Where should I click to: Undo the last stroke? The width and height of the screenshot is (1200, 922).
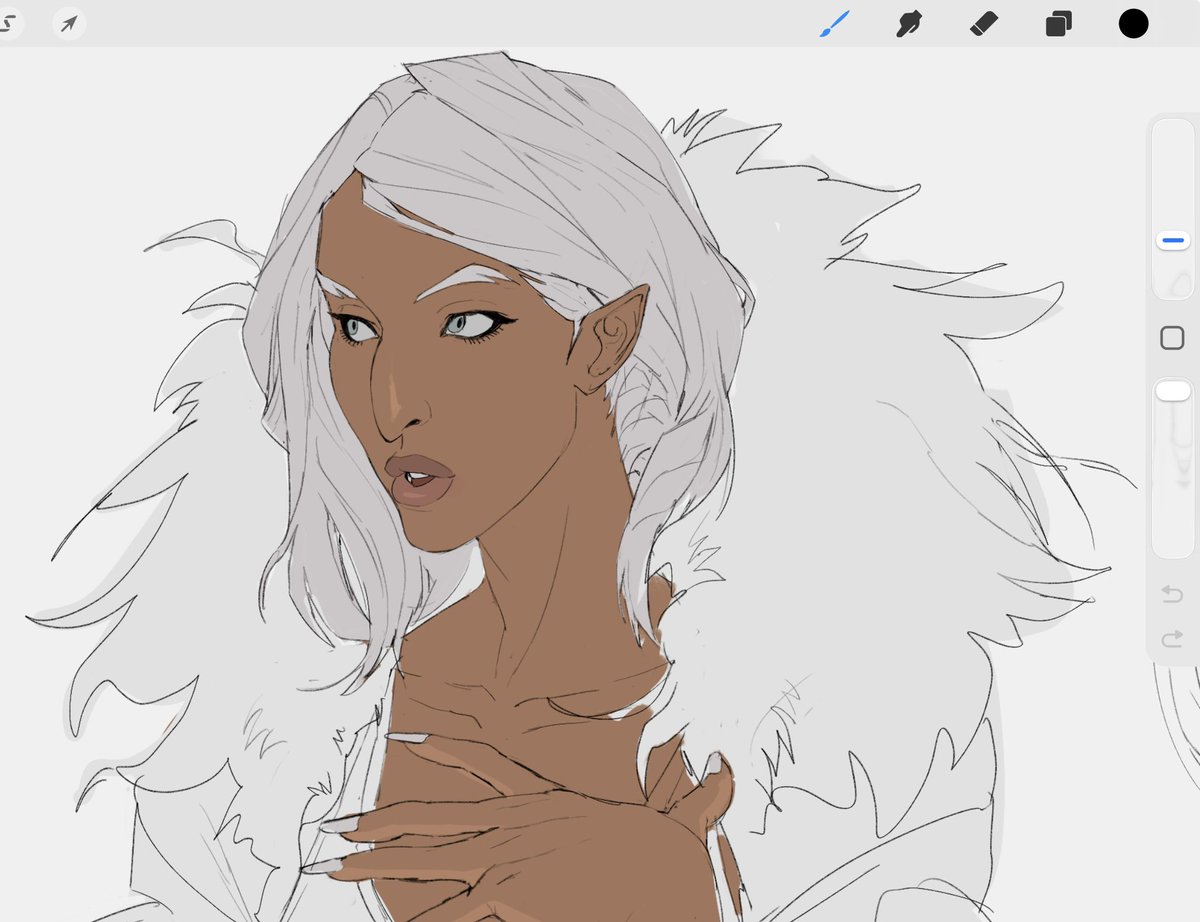[x=1172, y=595]
